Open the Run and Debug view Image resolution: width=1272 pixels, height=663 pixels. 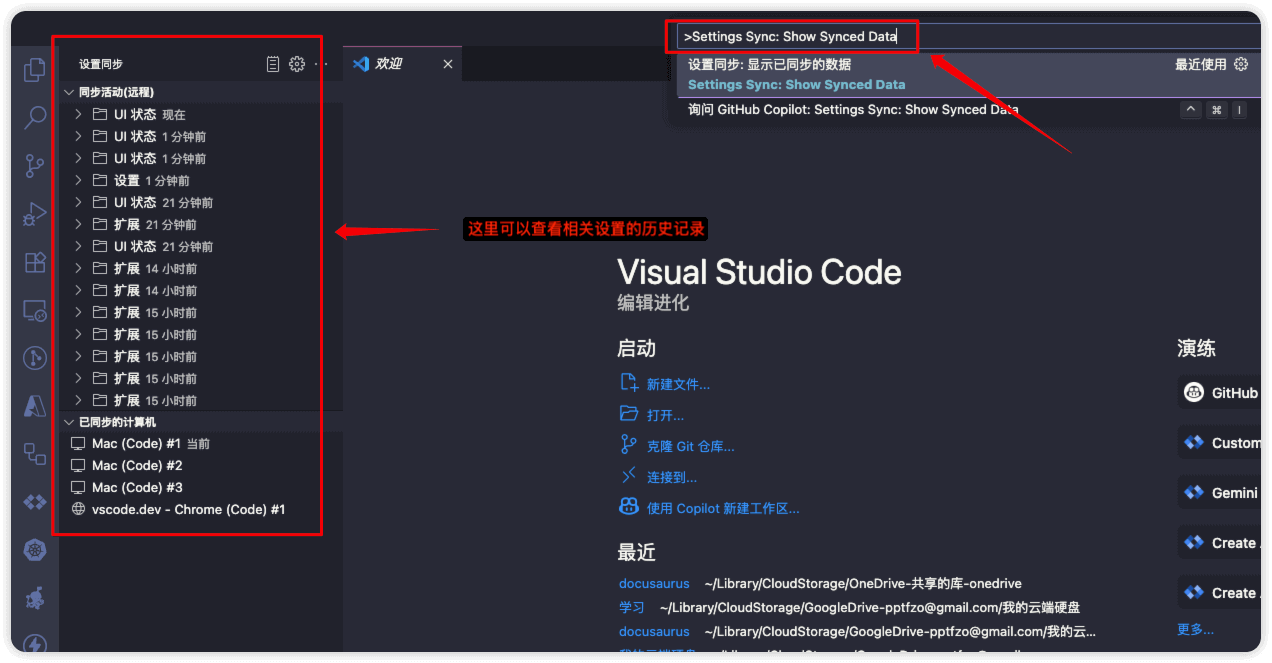35,214
